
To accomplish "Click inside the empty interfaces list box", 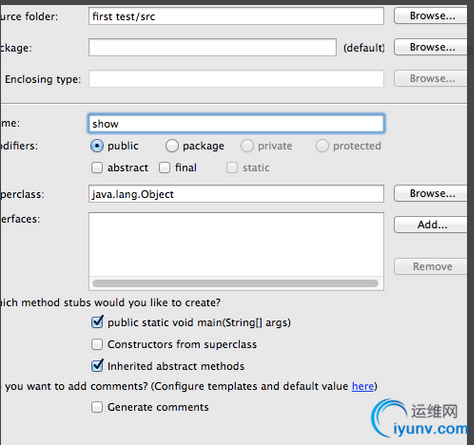I will click(x=236, y=244).
